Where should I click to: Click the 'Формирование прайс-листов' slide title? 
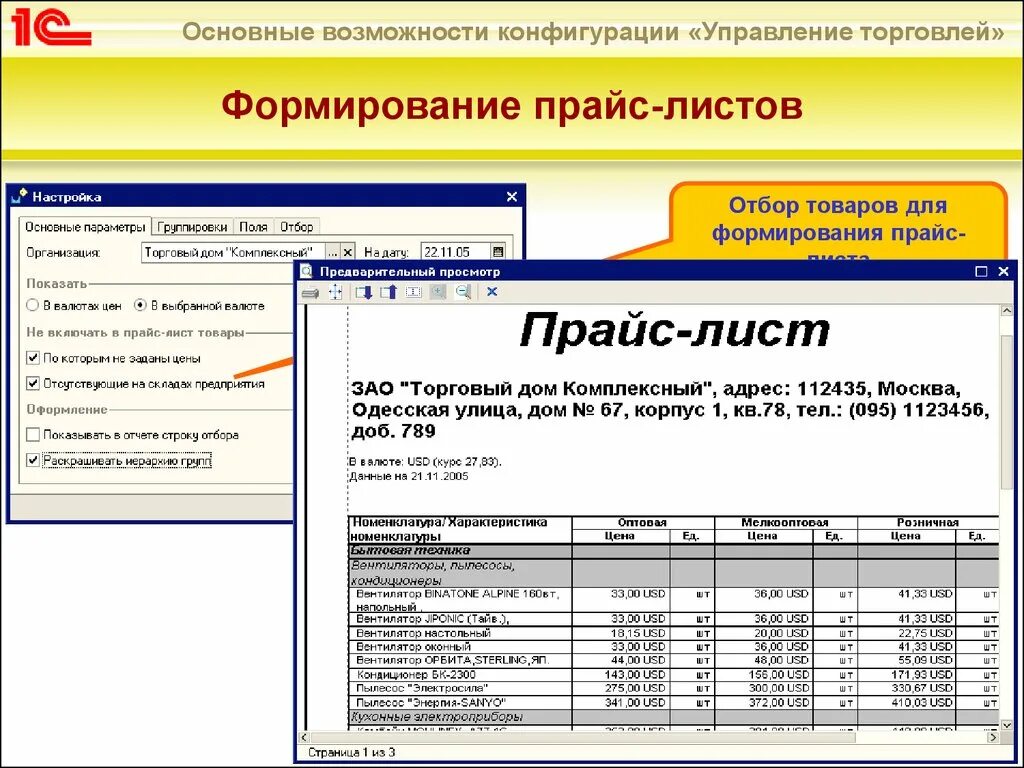512,105
